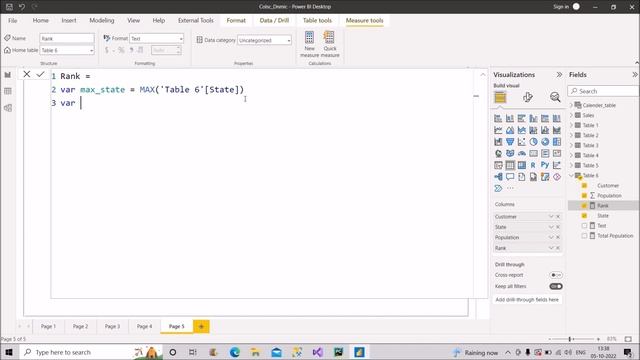
Task: Open the Model view in the left sidebar
Action: [8, 108]
